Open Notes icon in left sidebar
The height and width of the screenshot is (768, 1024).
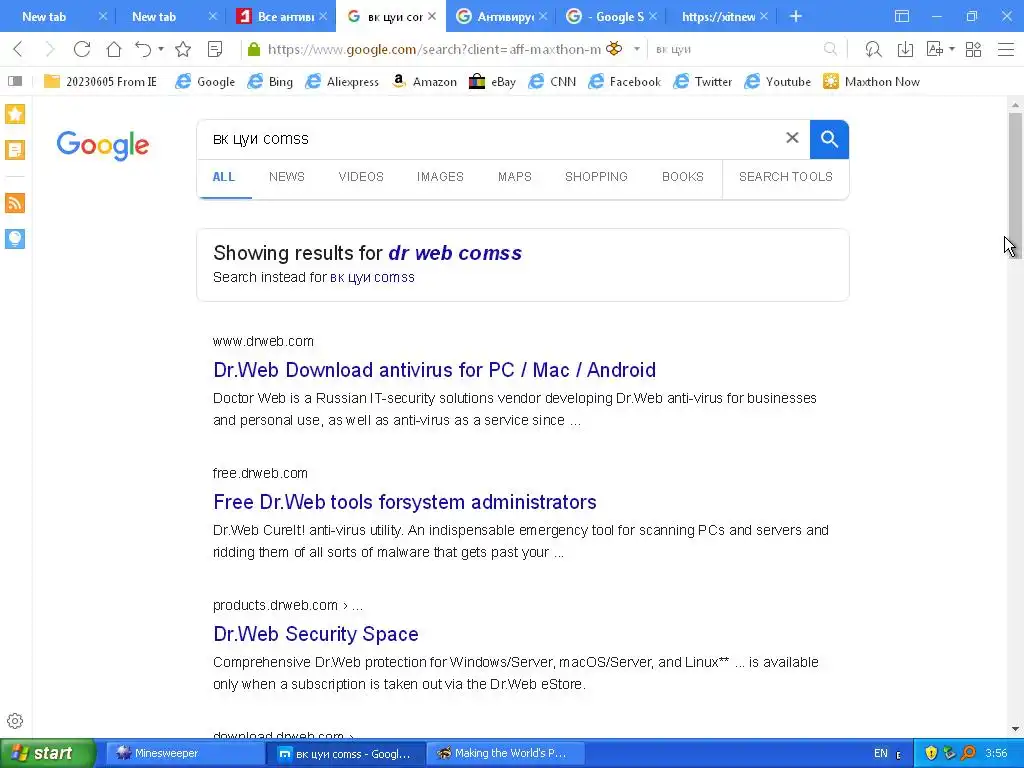tap(15, 150)
